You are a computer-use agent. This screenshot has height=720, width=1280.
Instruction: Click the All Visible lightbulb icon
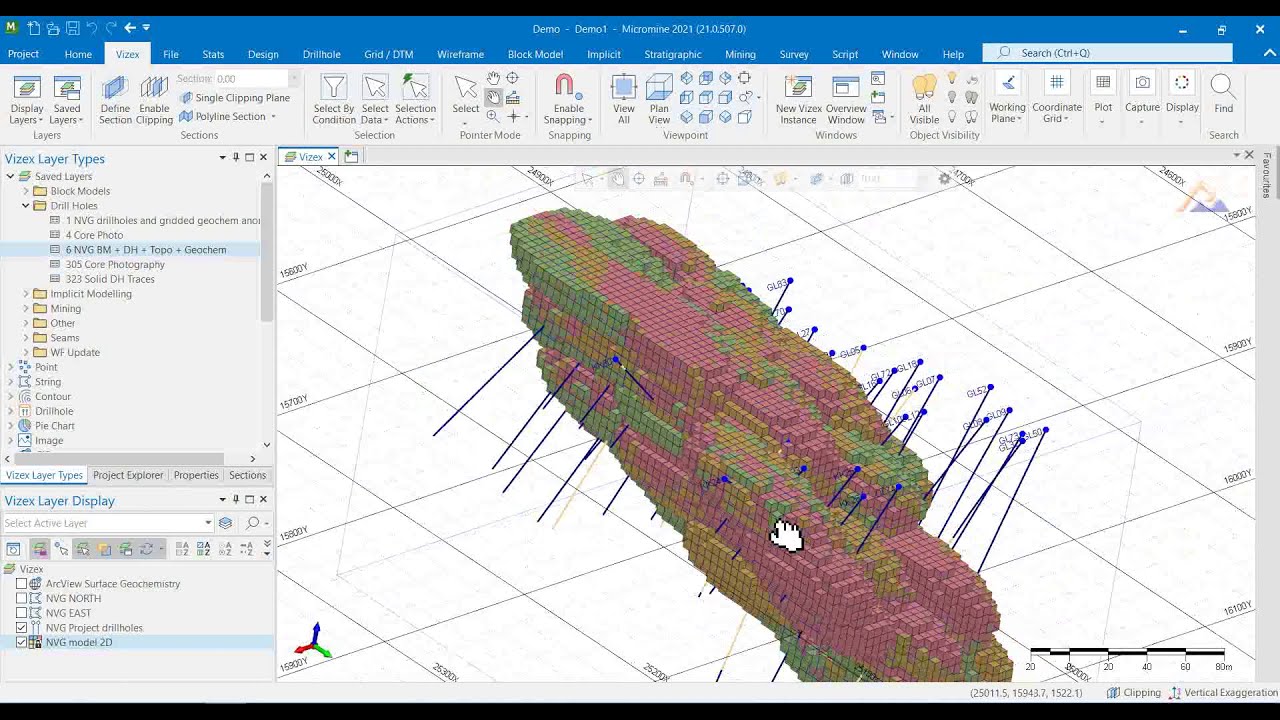[924, 99]
